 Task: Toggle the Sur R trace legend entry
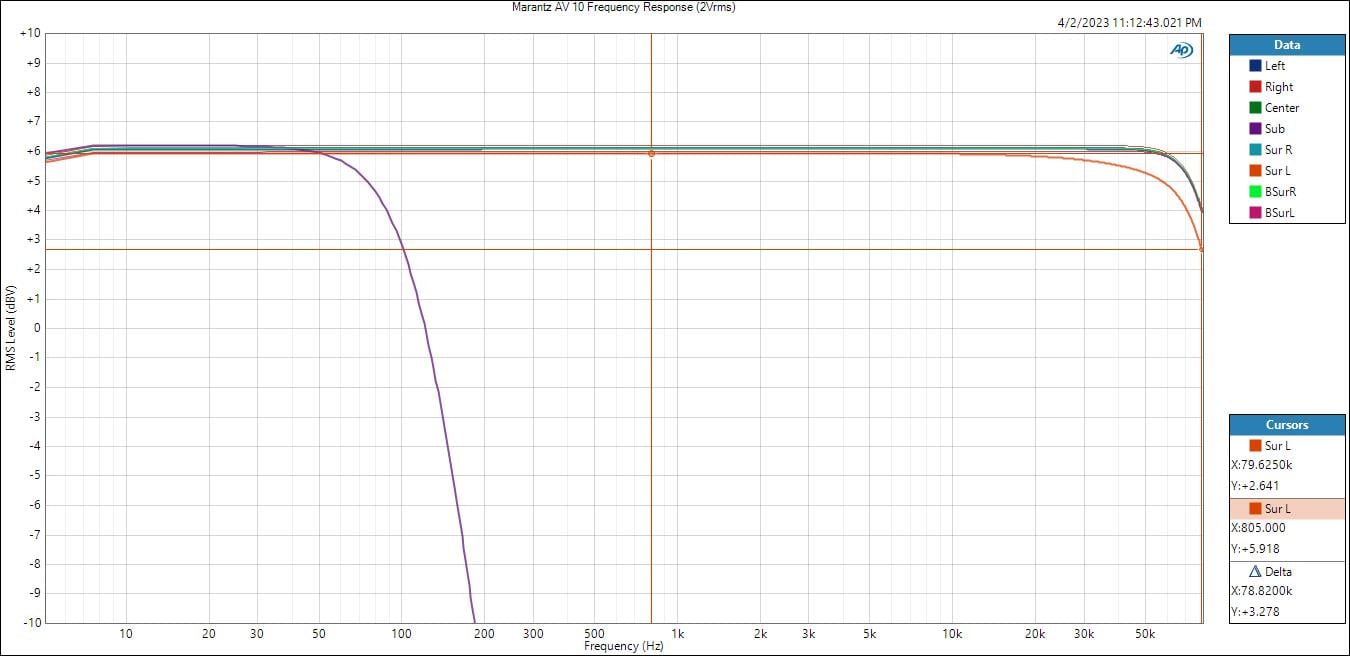click(x=1278, y=150)
